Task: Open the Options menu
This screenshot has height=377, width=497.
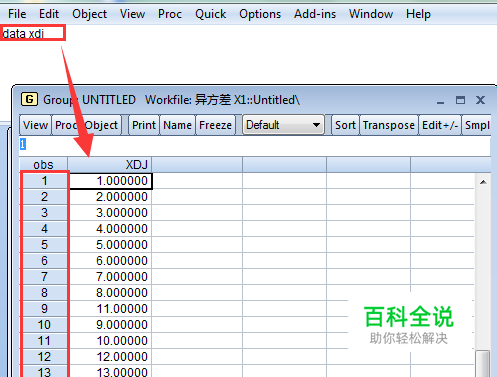Action: (260, 14)
